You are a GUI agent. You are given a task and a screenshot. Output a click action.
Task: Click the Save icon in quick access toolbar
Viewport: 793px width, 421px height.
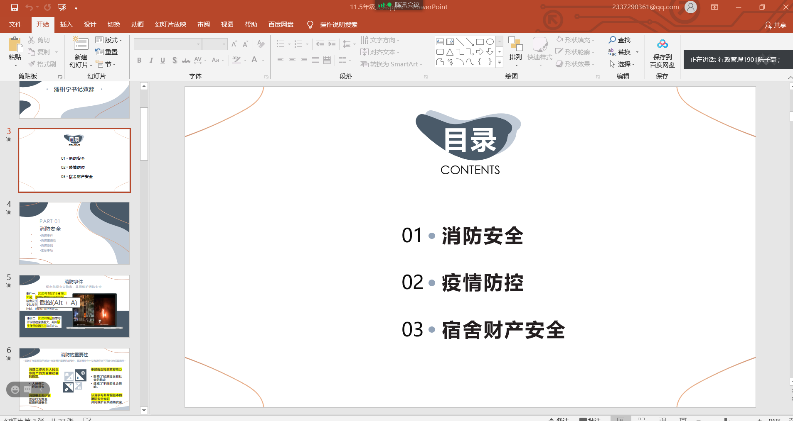tap(12, 7)
